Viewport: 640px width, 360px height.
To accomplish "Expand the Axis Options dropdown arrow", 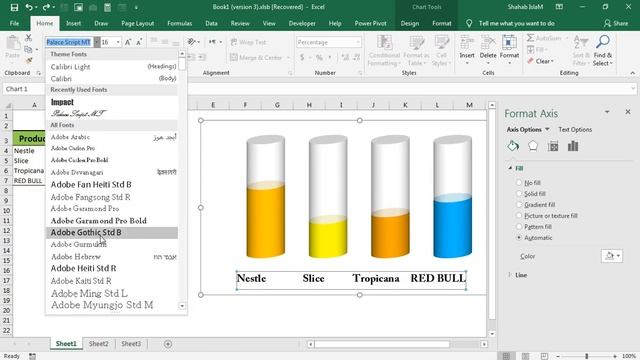I will pyautogui.click(x=547, y=129).
